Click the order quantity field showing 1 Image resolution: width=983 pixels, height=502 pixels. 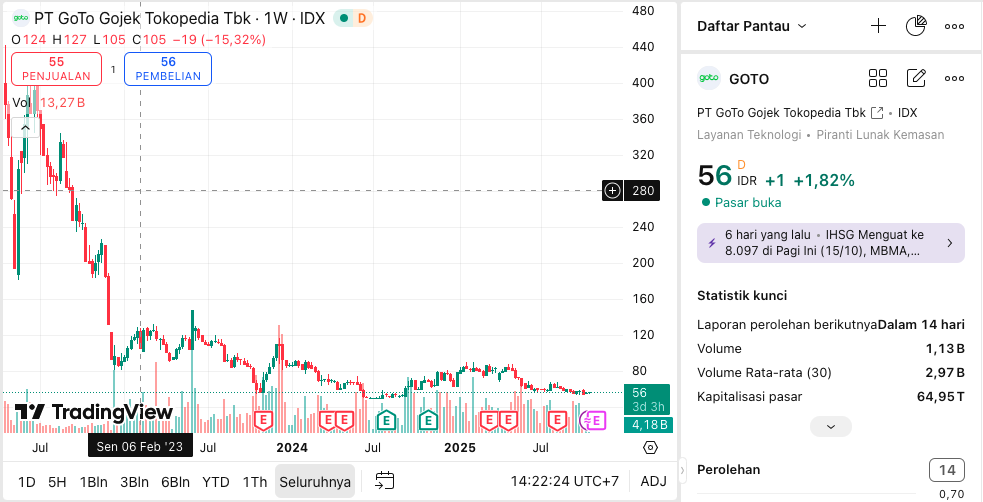pos(113,70)
